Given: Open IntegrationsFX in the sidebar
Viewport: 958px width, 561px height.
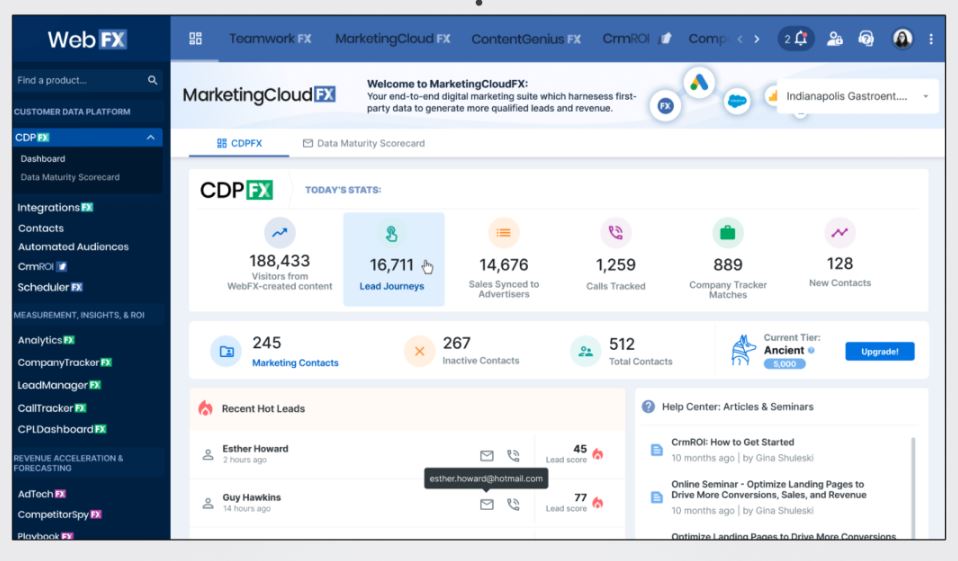Looking at the screenshot, I should (55, 208).
